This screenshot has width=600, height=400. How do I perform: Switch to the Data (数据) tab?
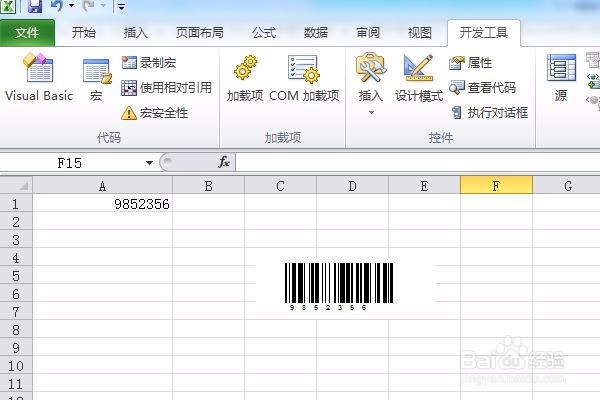pos(316,33)
